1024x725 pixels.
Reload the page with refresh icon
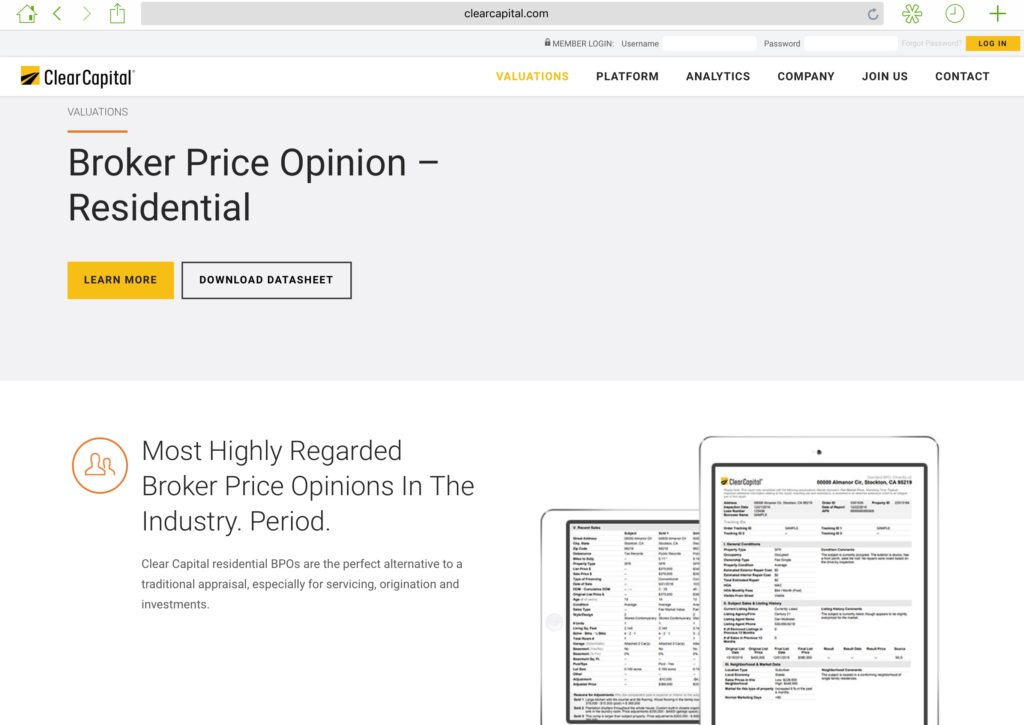pos(872,14)
